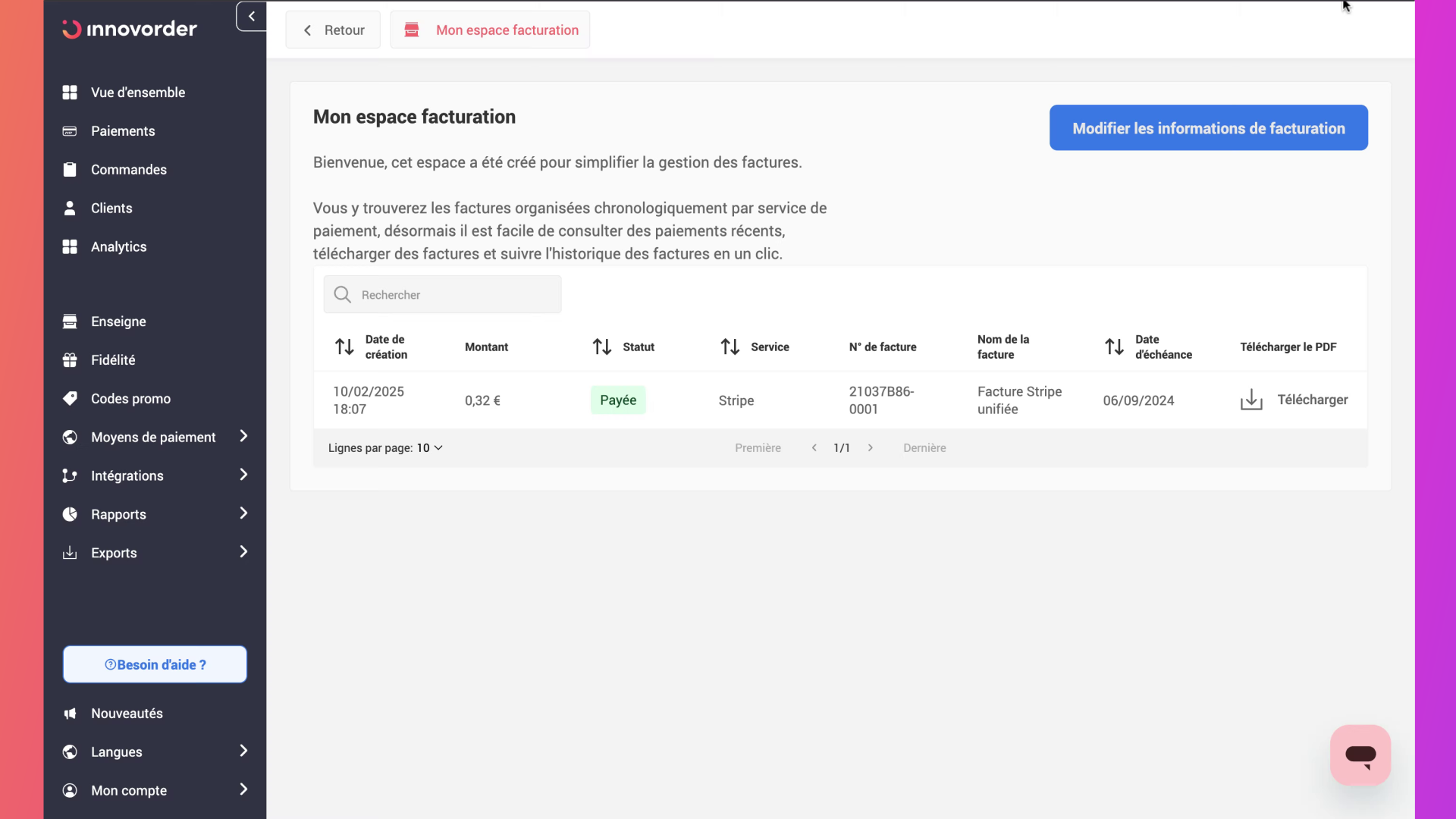The width and height of the screenshot is (1456, 819).
Task: Click Modifier les informations de facturation
Action: (1208, 127)
